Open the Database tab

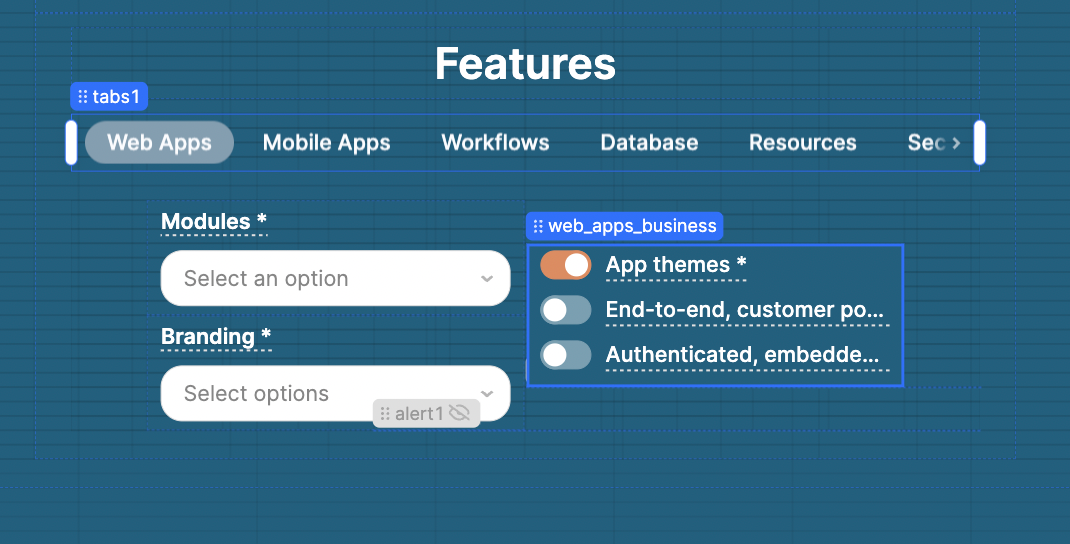pyautogui.click(x=649, y=143)
